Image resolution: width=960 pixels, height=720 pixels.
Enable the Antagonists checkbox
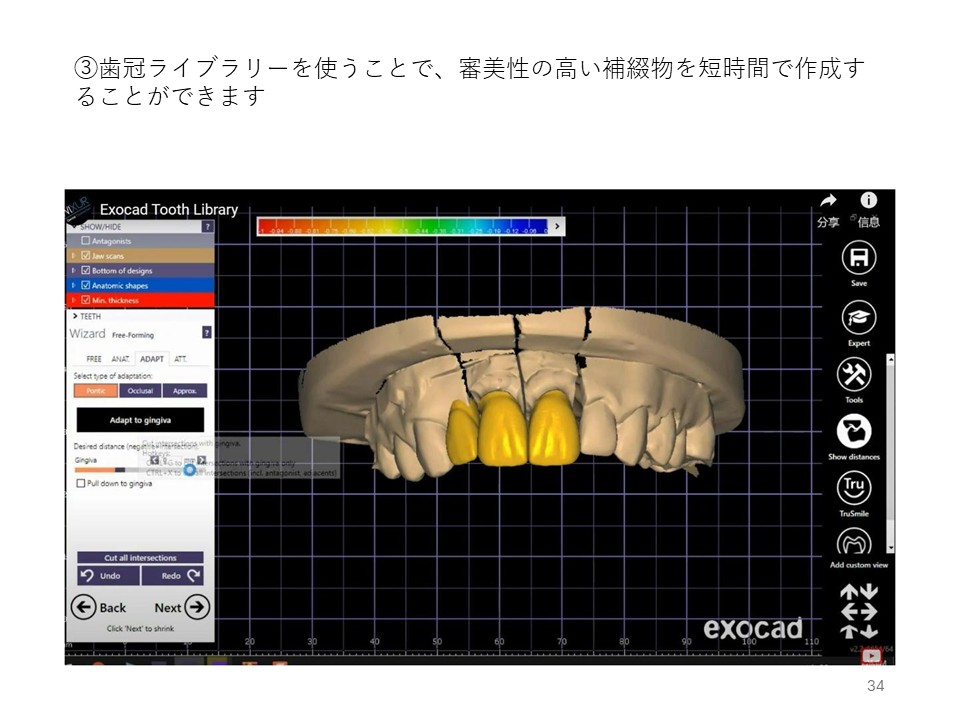click(85, 241)
